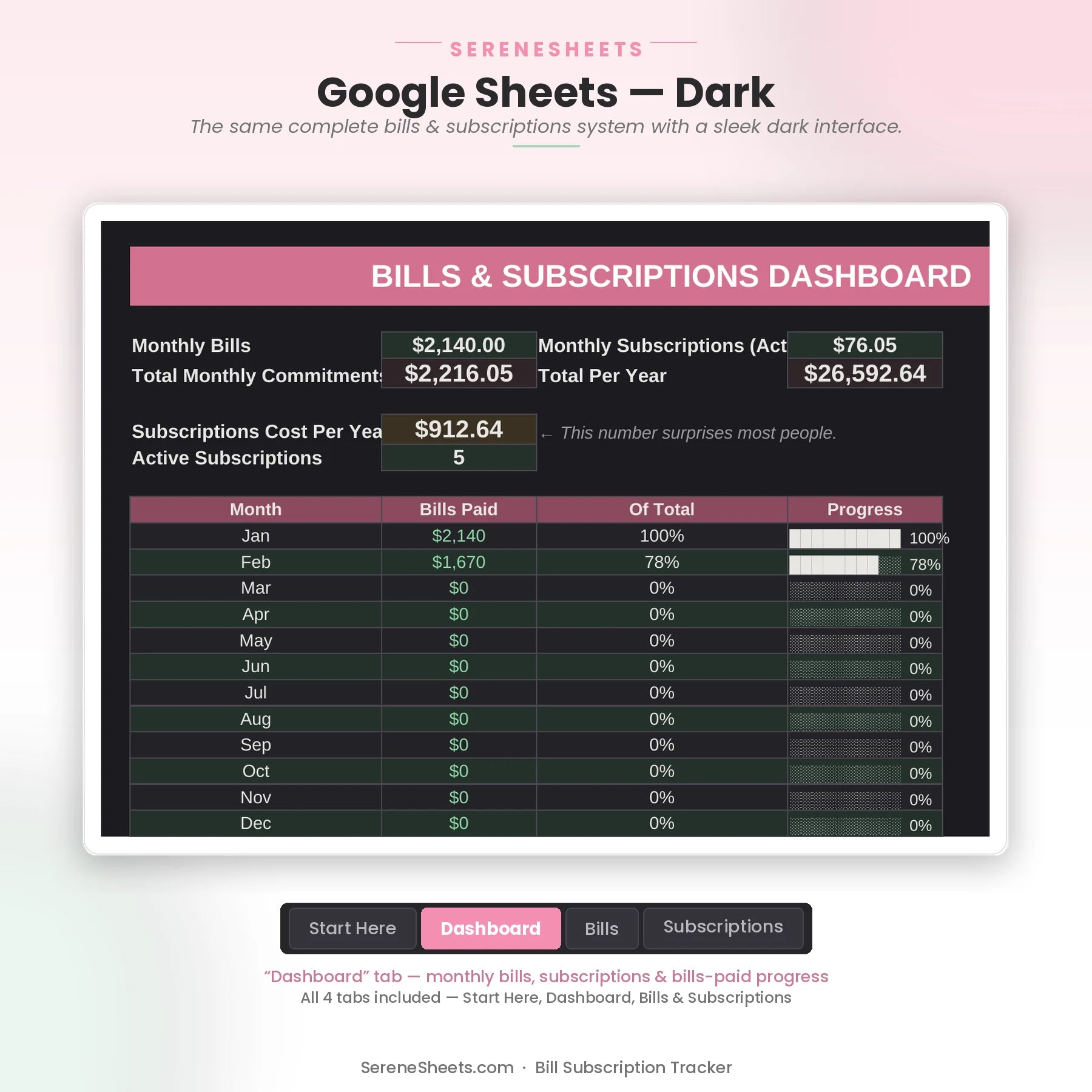Click the Total Per Year label
Viewport: 1092px width, 1092px height.
point(602,376)
